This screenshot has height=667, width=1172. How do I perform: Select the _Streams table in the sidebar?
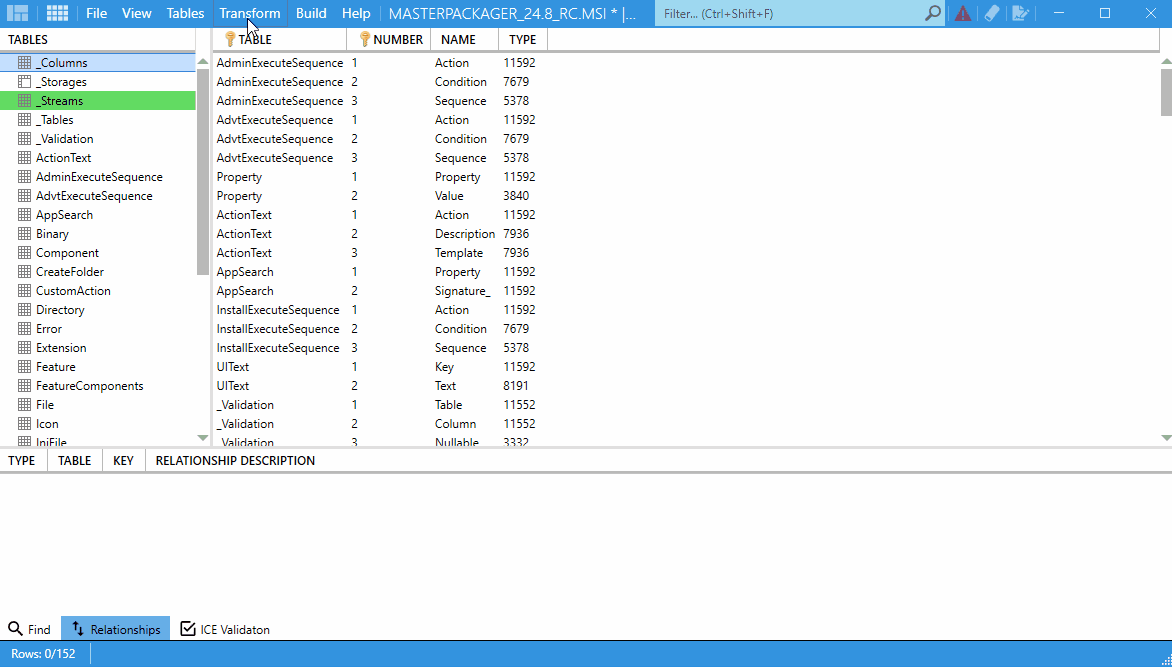(60, 100)
